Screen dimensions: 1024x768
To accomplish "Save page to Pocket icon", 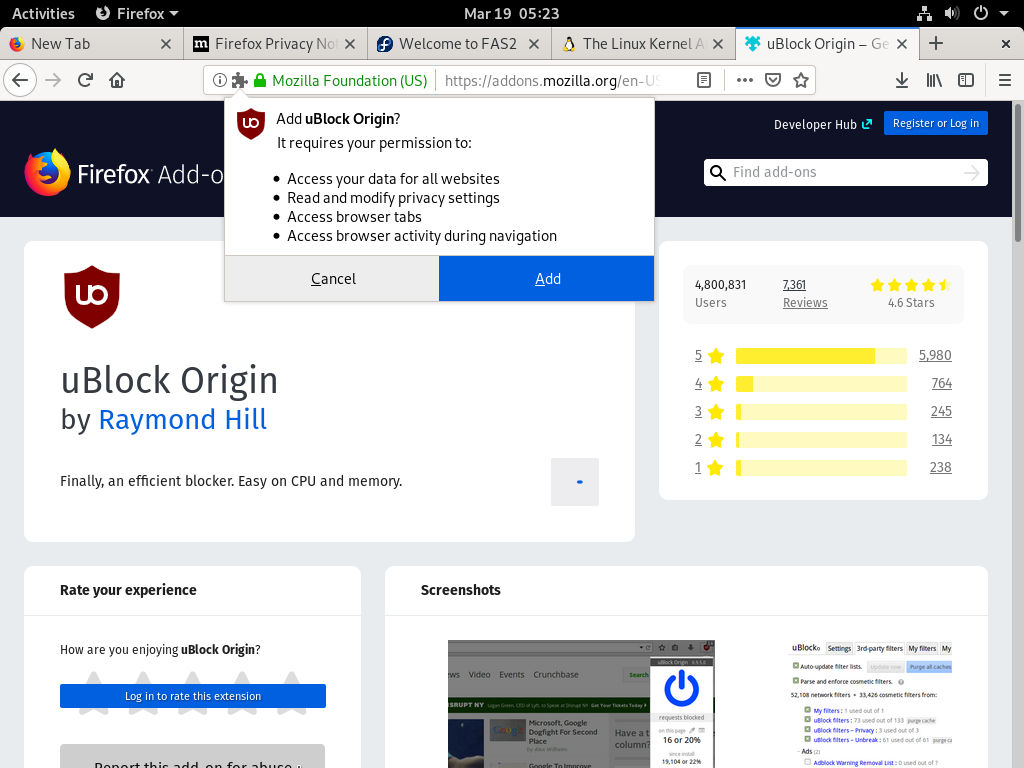I will tap(773, 80).
